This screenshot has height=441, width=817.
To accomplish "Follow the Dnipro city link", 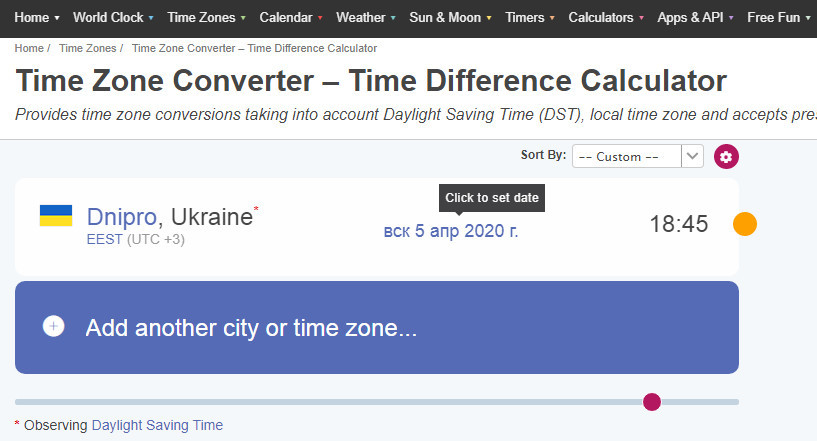I will [121, 217].
